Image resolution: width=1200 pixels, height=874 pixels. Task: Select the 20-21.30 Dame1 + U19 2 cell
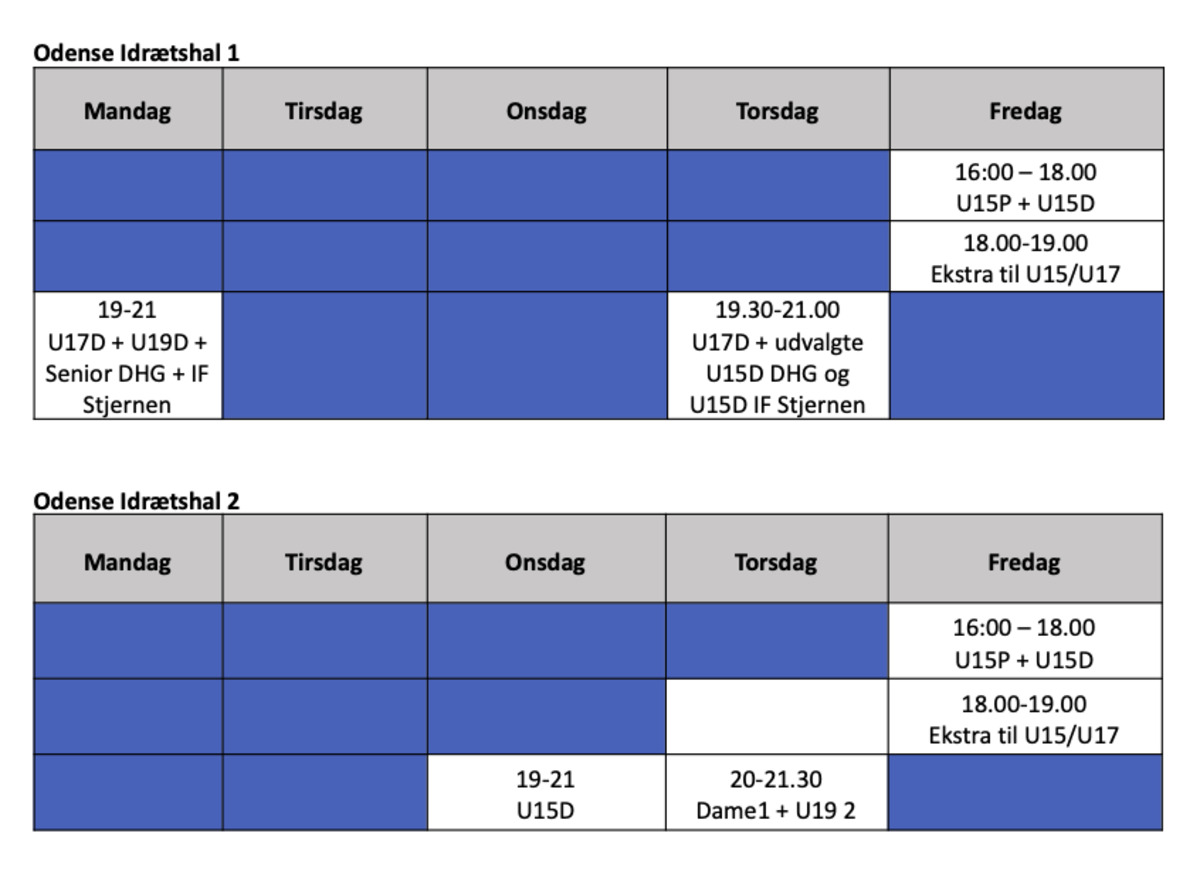coord(777,793)
